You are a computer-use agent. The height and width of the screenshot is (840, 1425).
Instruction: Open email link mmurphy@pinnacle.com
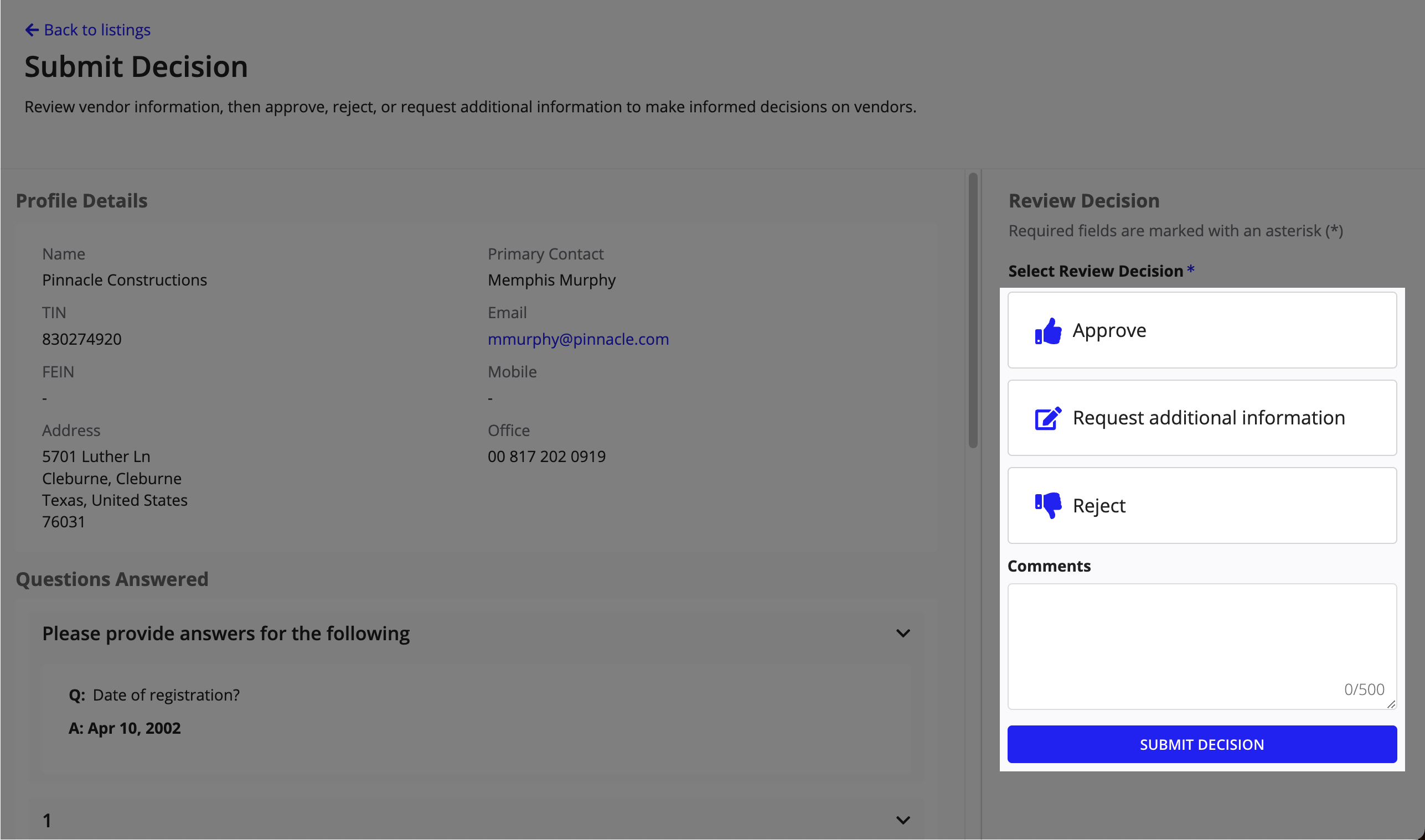pyautogui.click(x=578, y=339)
